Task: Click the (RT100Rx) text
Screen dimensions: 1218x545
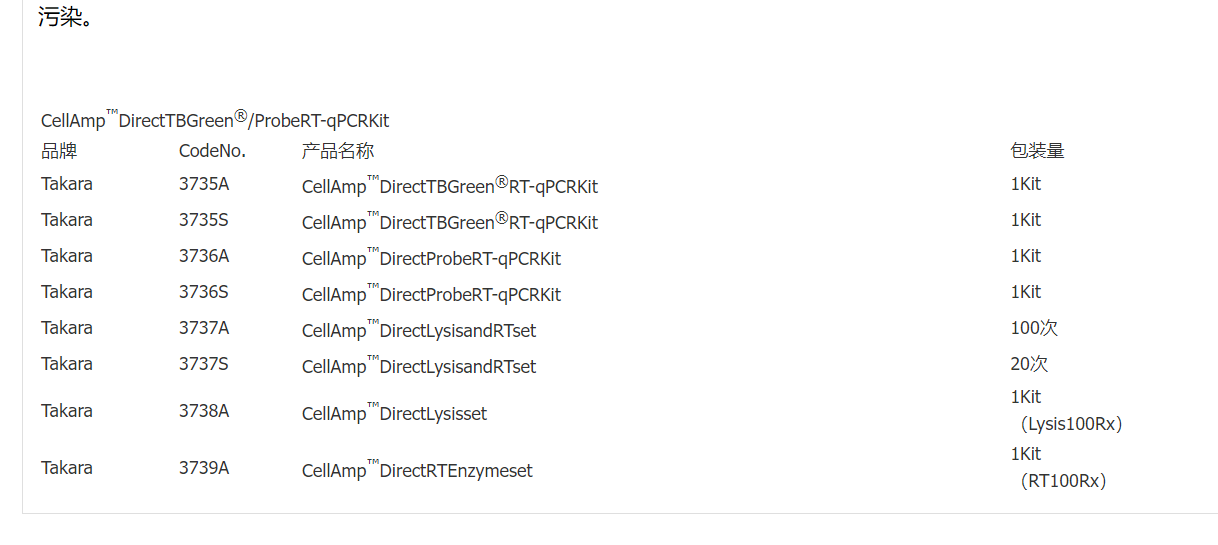Action: pyautogui.click(x=1062, y=481)
